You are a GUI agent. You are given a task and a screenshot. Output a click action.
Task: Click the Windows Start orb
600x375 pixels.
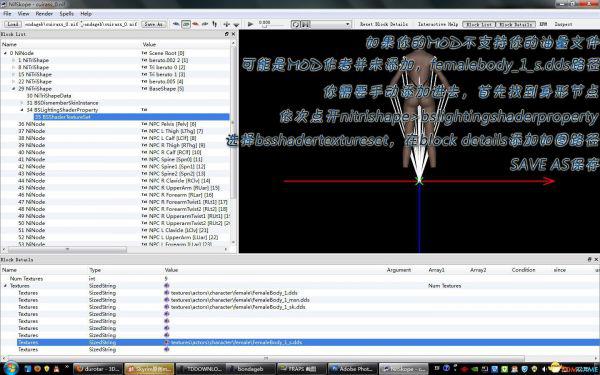[10, 368]
